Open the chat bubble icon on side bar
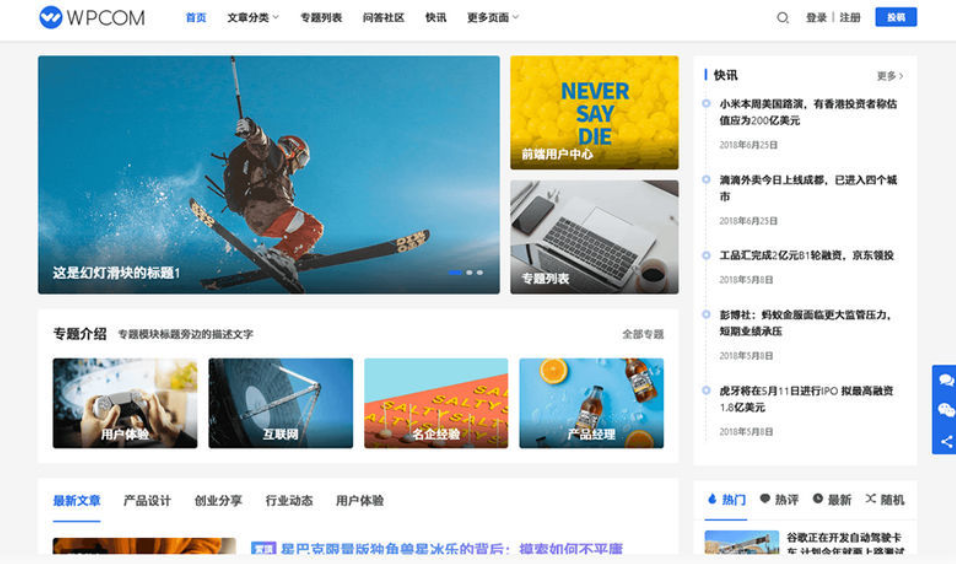The height and width of the screenshot is (564, 956). [x=946, y=380]
